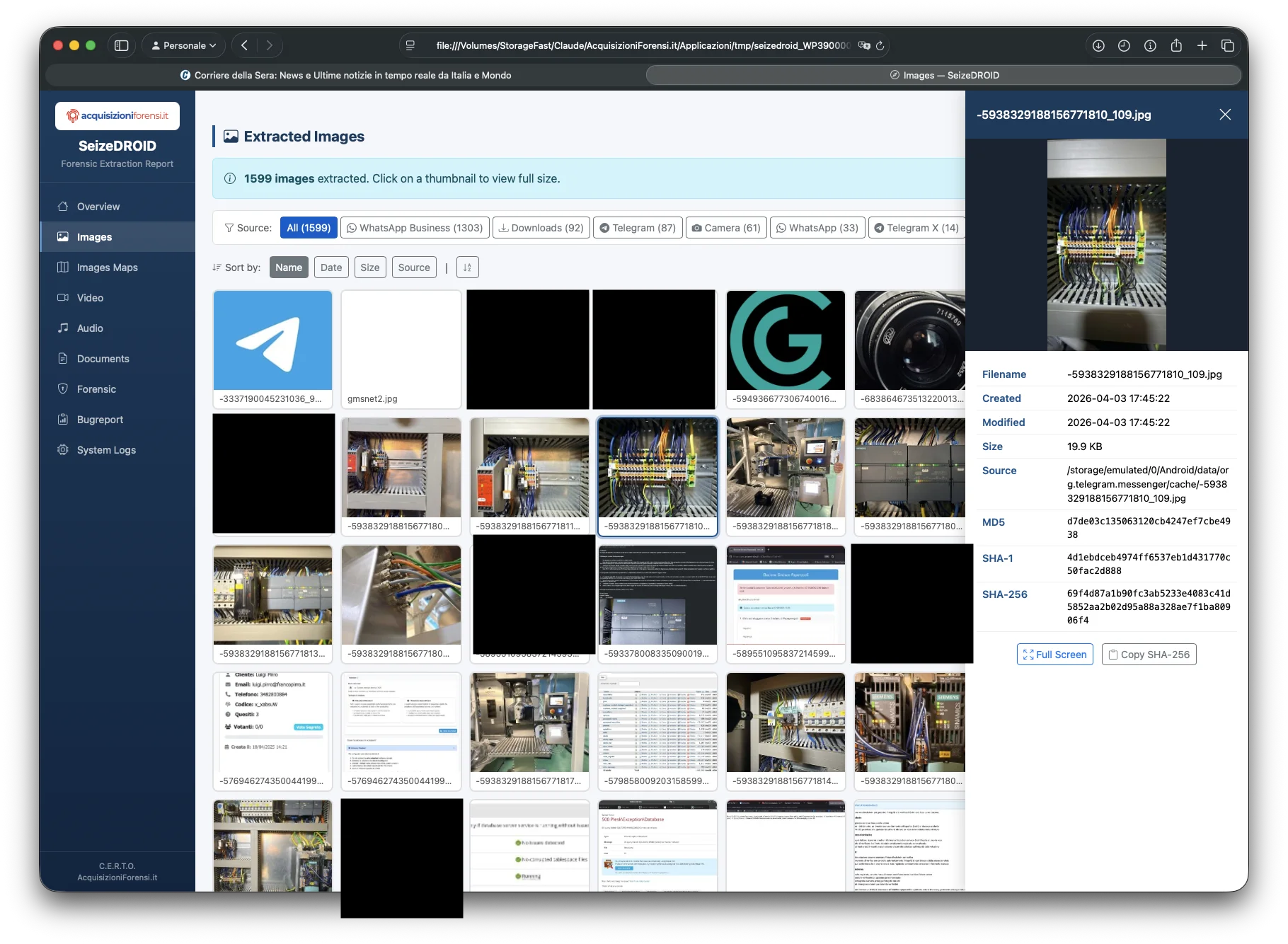The height and width of the screenshot is (944, 1288).
Task: Filter images by Telegram (87)
Action: (x=637, y=228)
